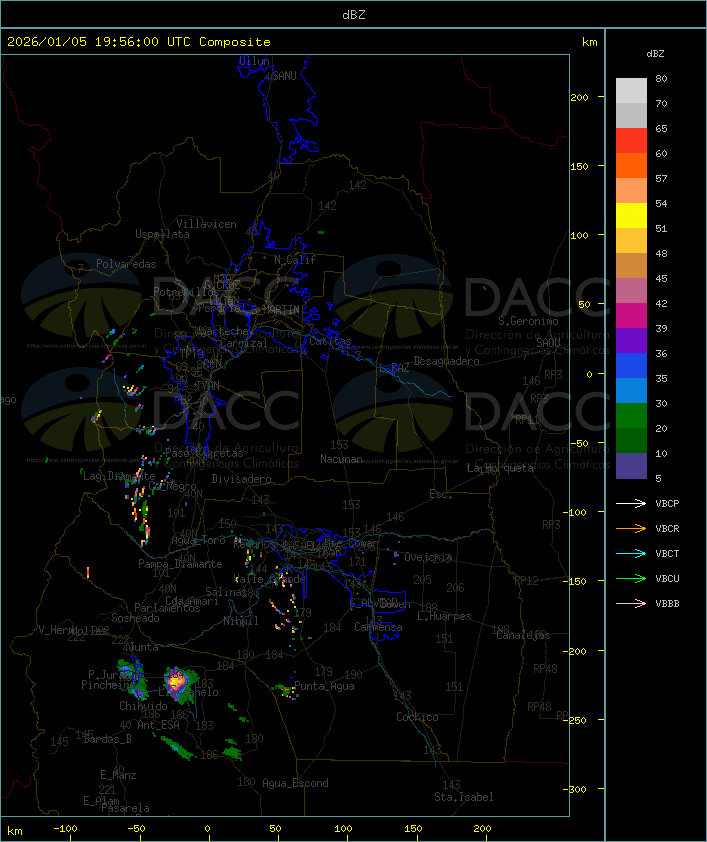
Task: Click the white VBCP arrow in the legend
Action: pos(631,503)
